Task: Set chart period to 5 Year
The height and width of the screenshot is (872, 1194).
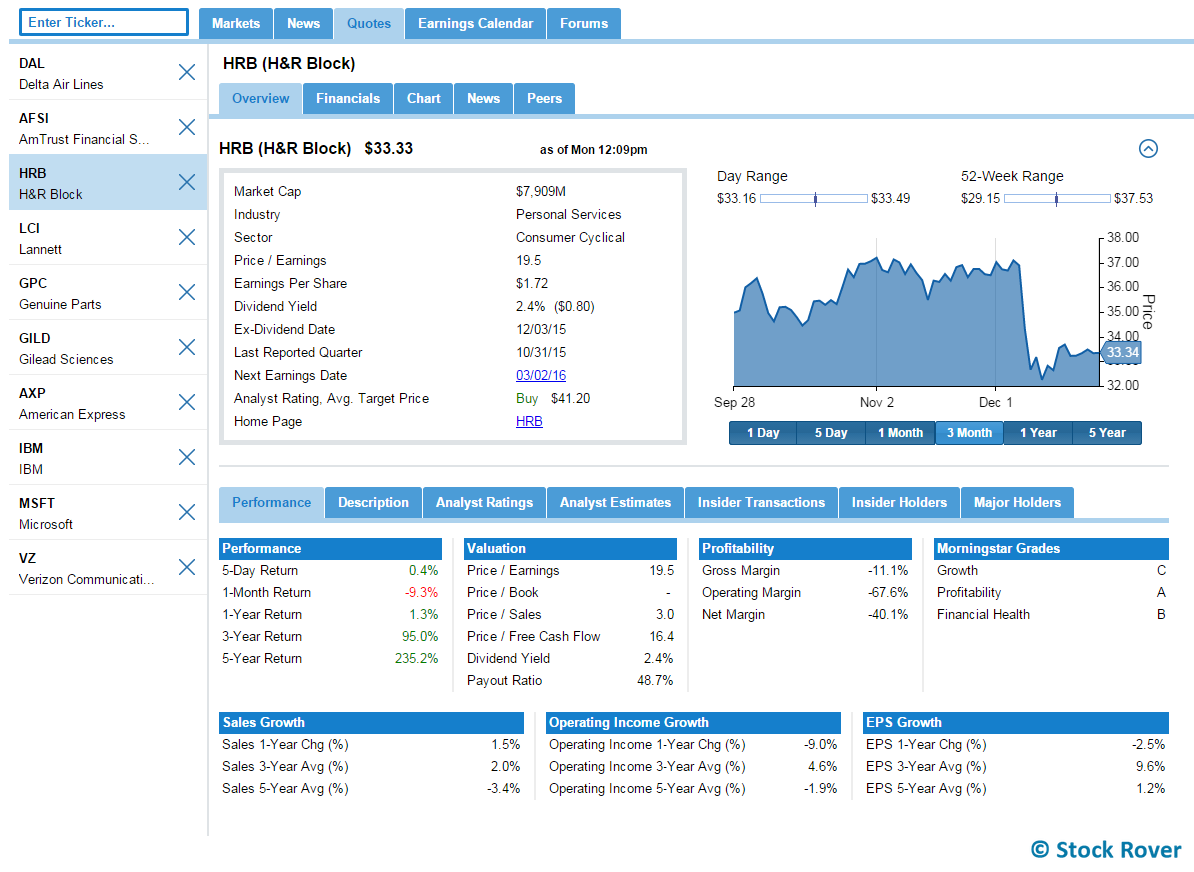Action: tap(1106, 433)
